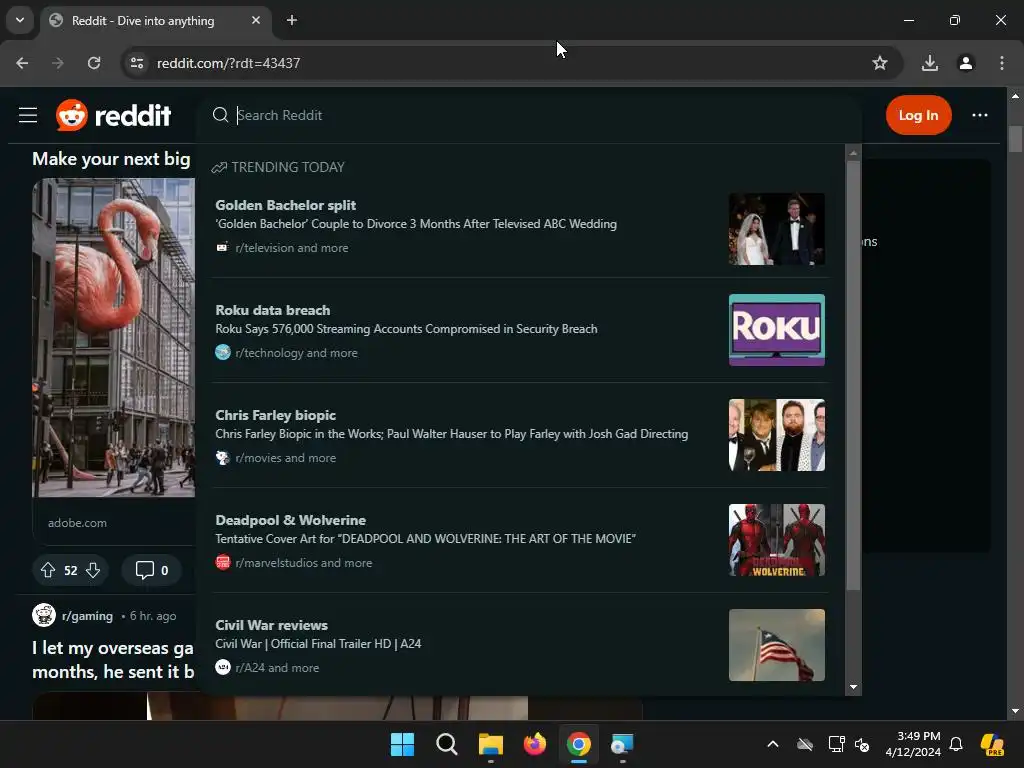The width and height of the screenshot is (1024, 768).
Task: Click the browser forward arrow
Action: [x=58, y=63]
